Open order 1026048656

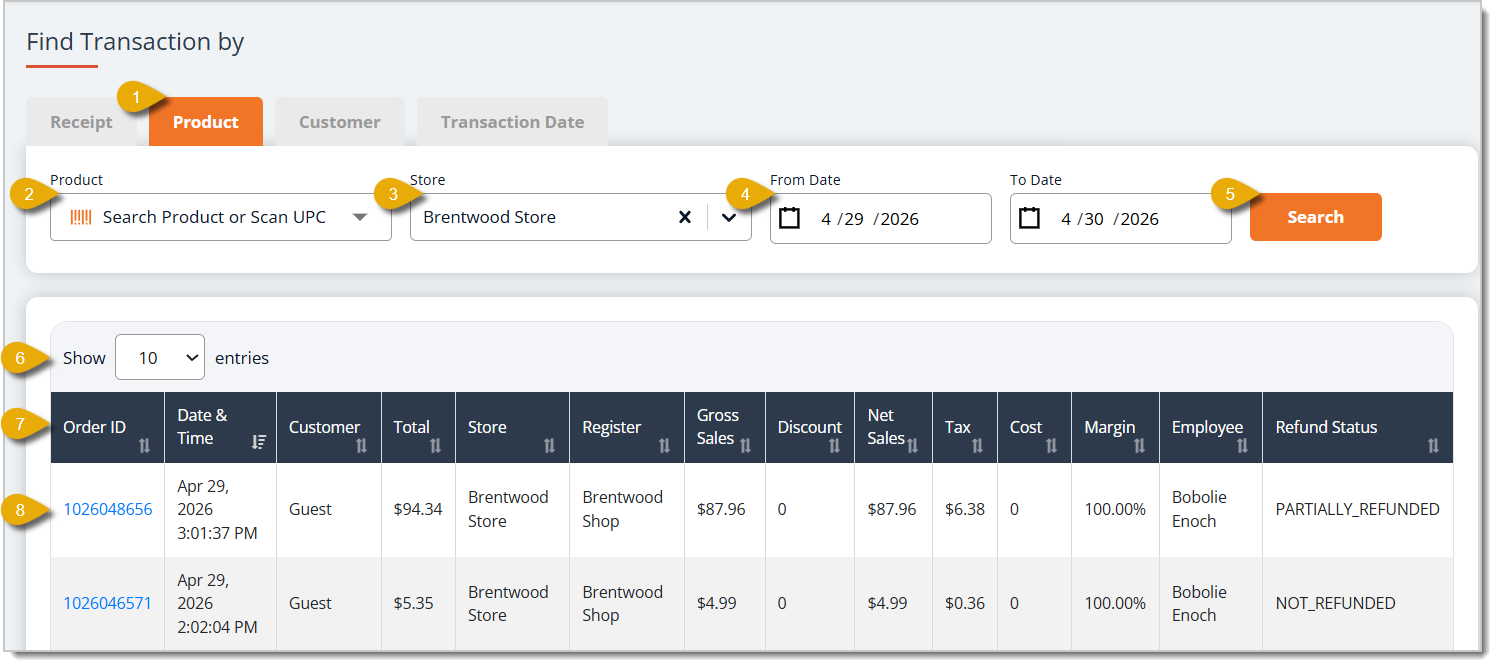click(x=108, y=509)
